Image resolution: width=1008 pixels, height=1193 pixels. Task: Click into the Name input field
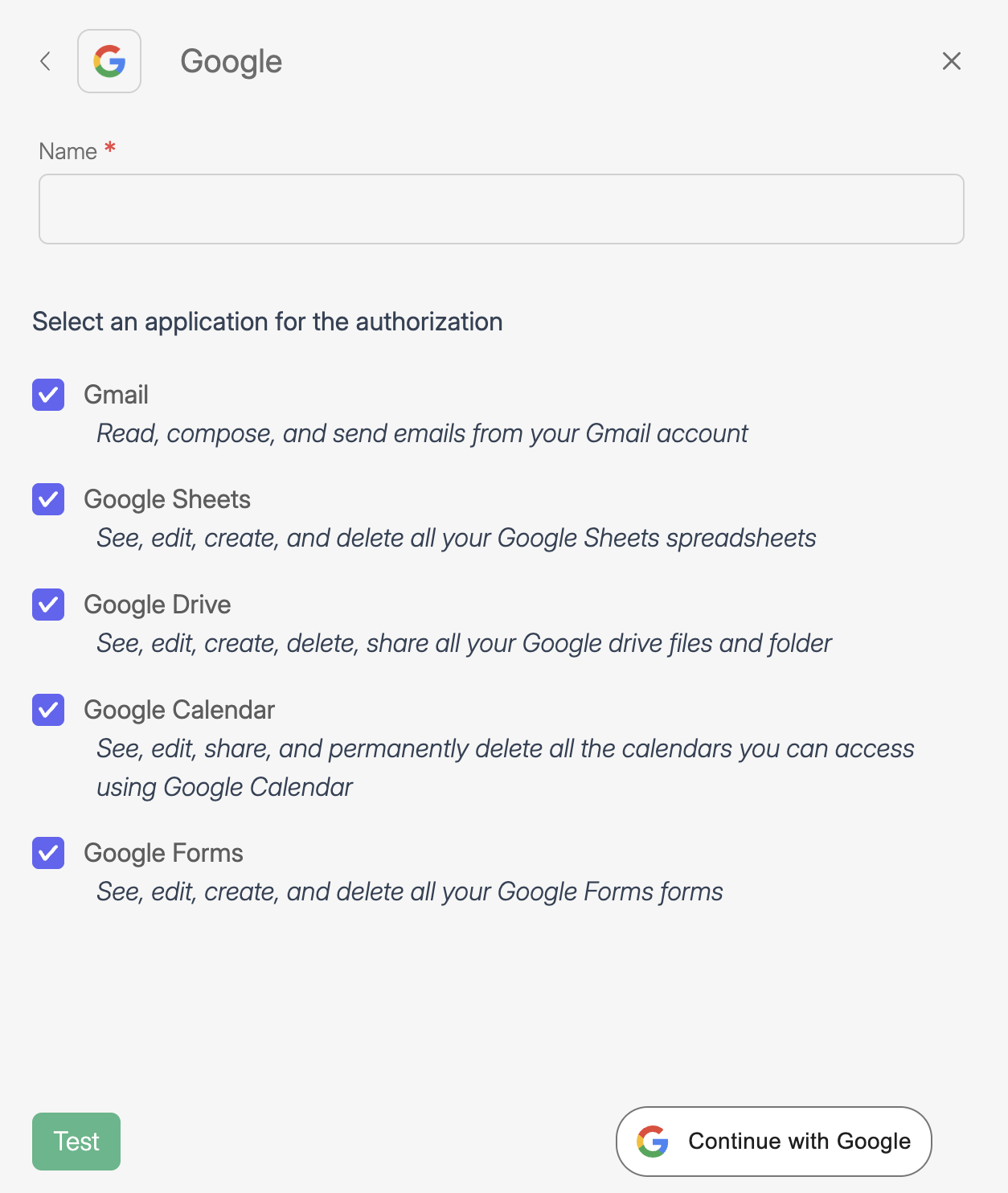pyautogui.click(x=502, y=209)
